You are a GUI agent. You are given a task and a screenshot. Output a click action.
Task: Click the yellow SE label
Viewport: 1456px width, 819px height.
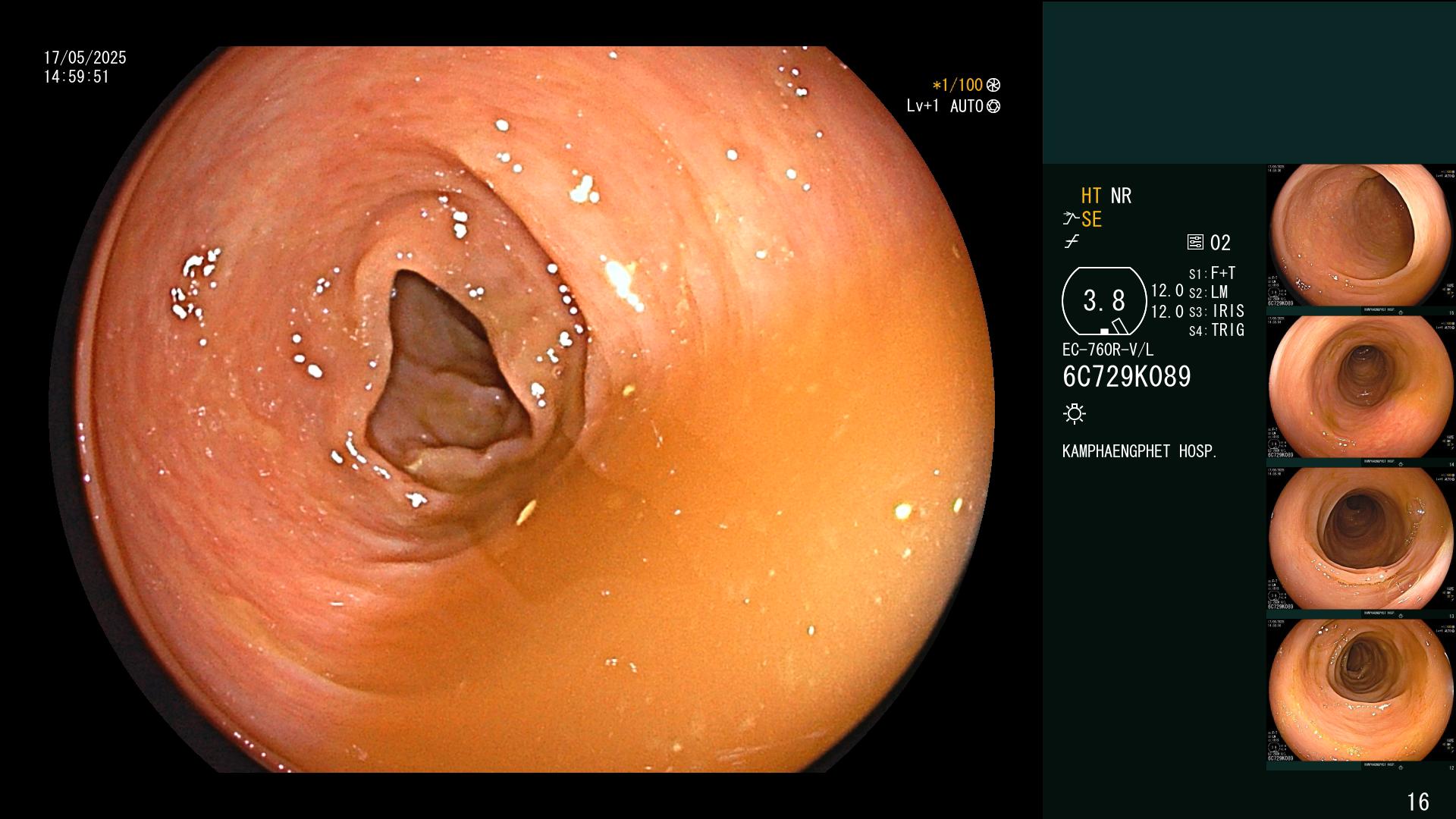point(1091,219)
